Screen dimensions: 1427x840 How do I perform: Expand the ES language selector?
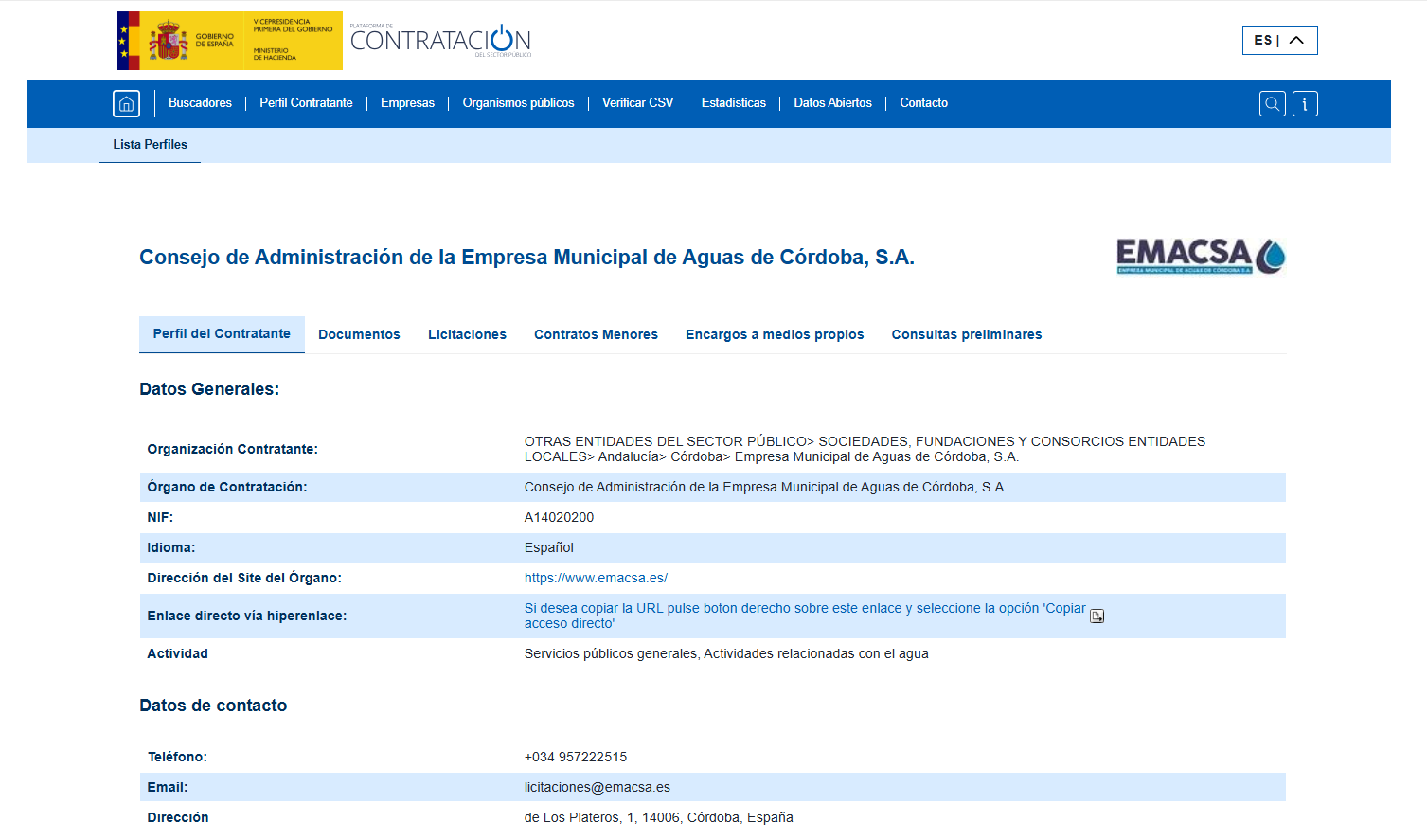[1279, 40]
